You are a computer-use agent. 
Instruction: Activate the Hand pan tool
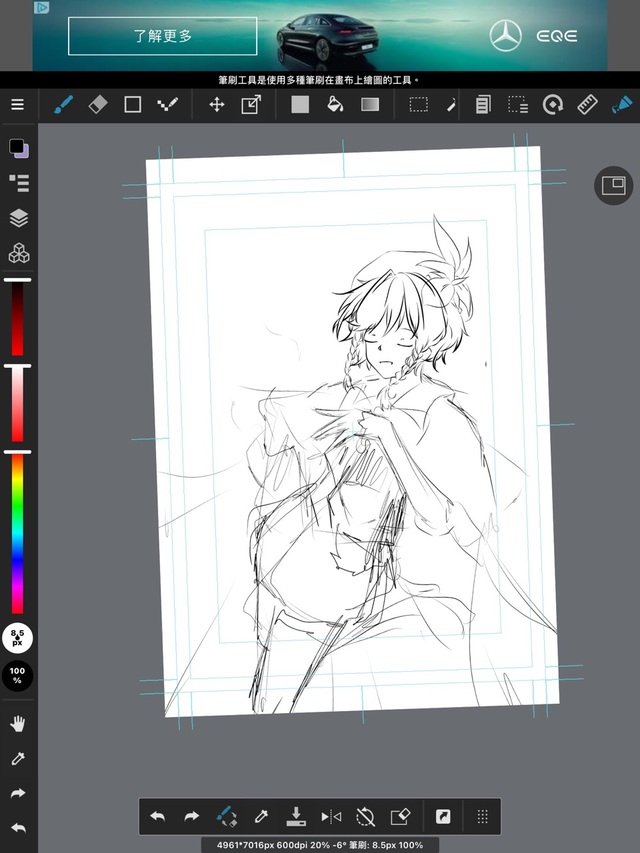(x=18, y=724)
